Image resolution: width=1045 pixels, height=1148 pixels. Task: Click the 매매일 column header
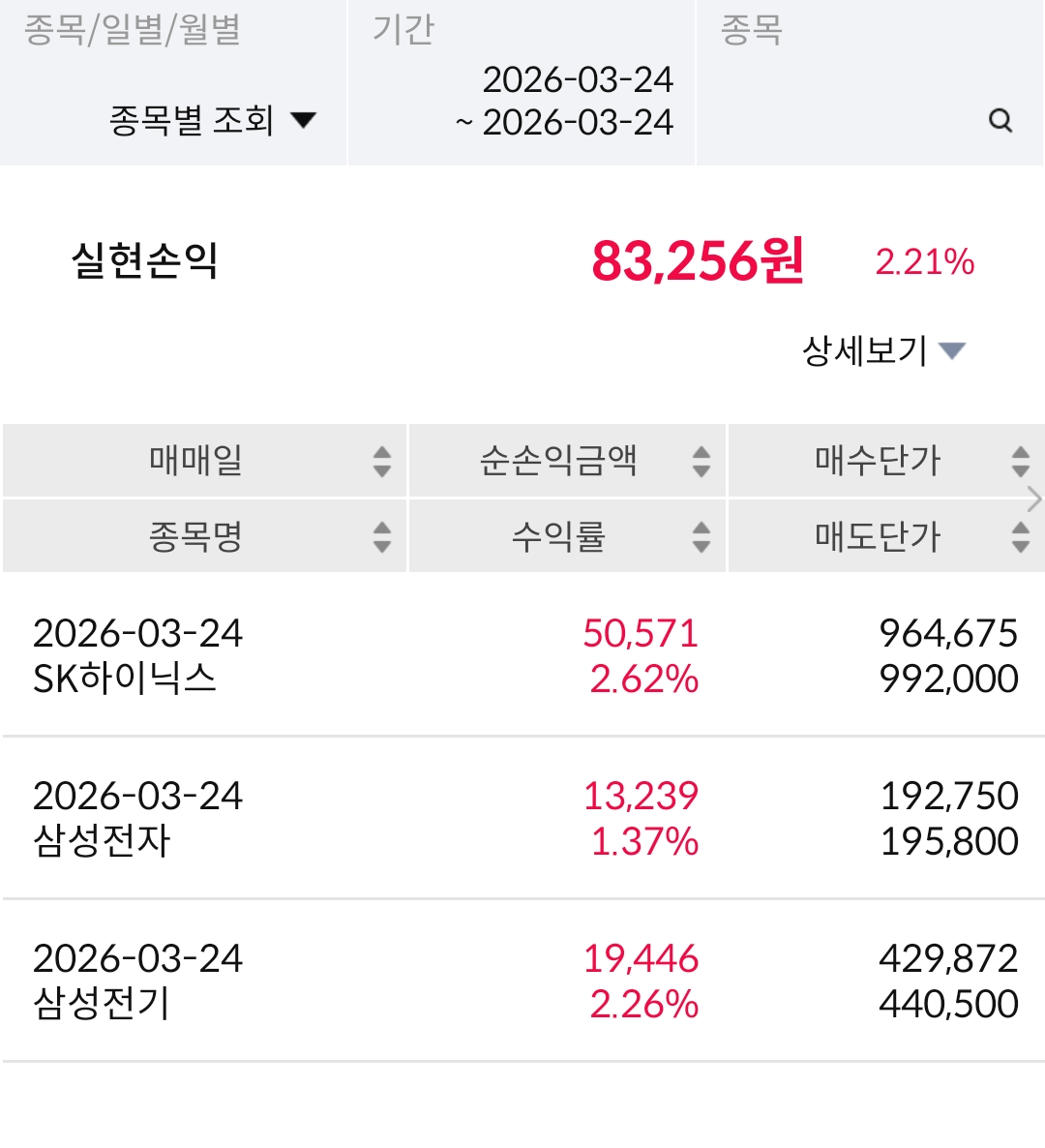195,461
